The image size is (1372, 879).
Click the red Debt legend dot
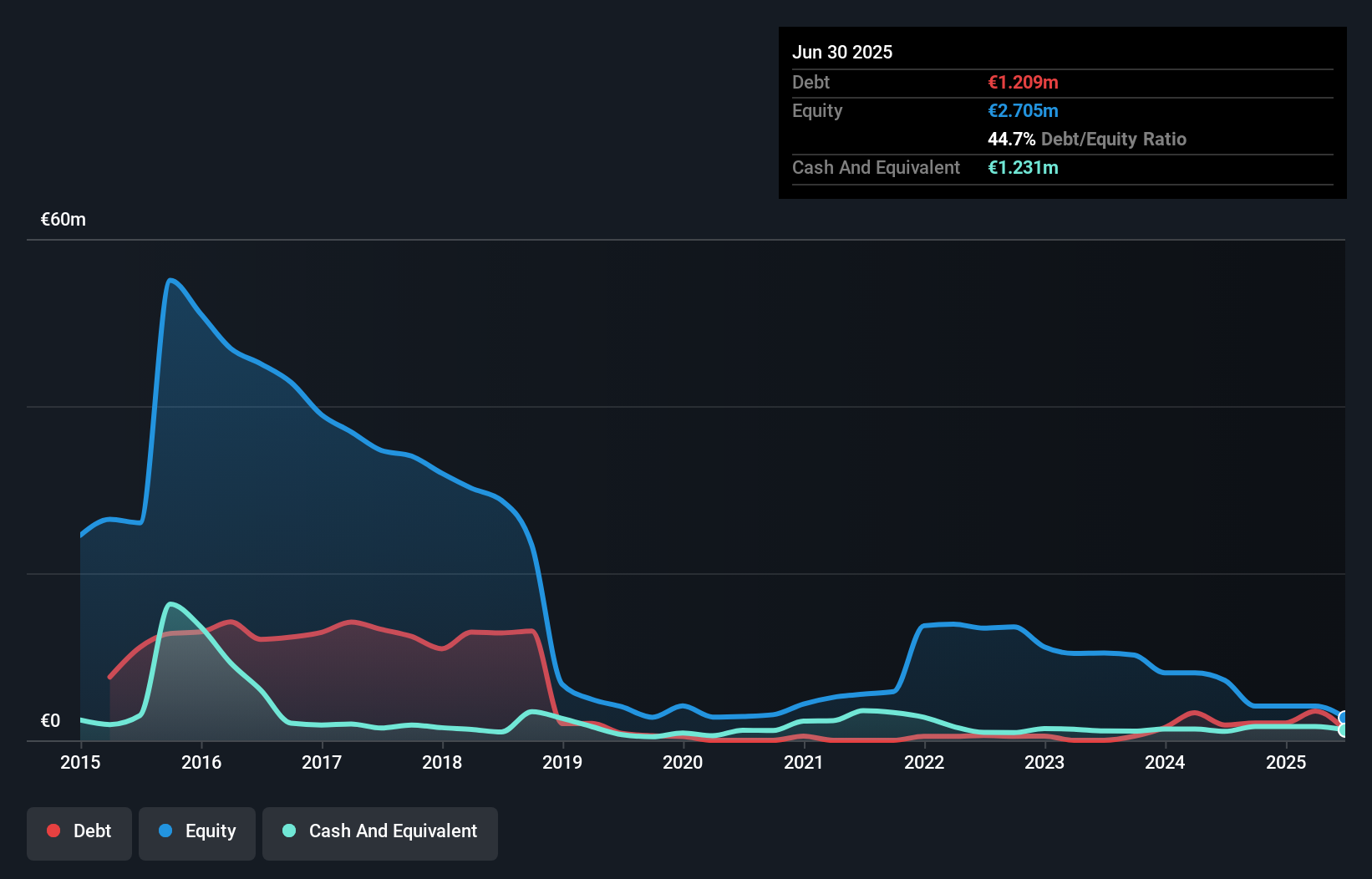(x=53, y=831)
